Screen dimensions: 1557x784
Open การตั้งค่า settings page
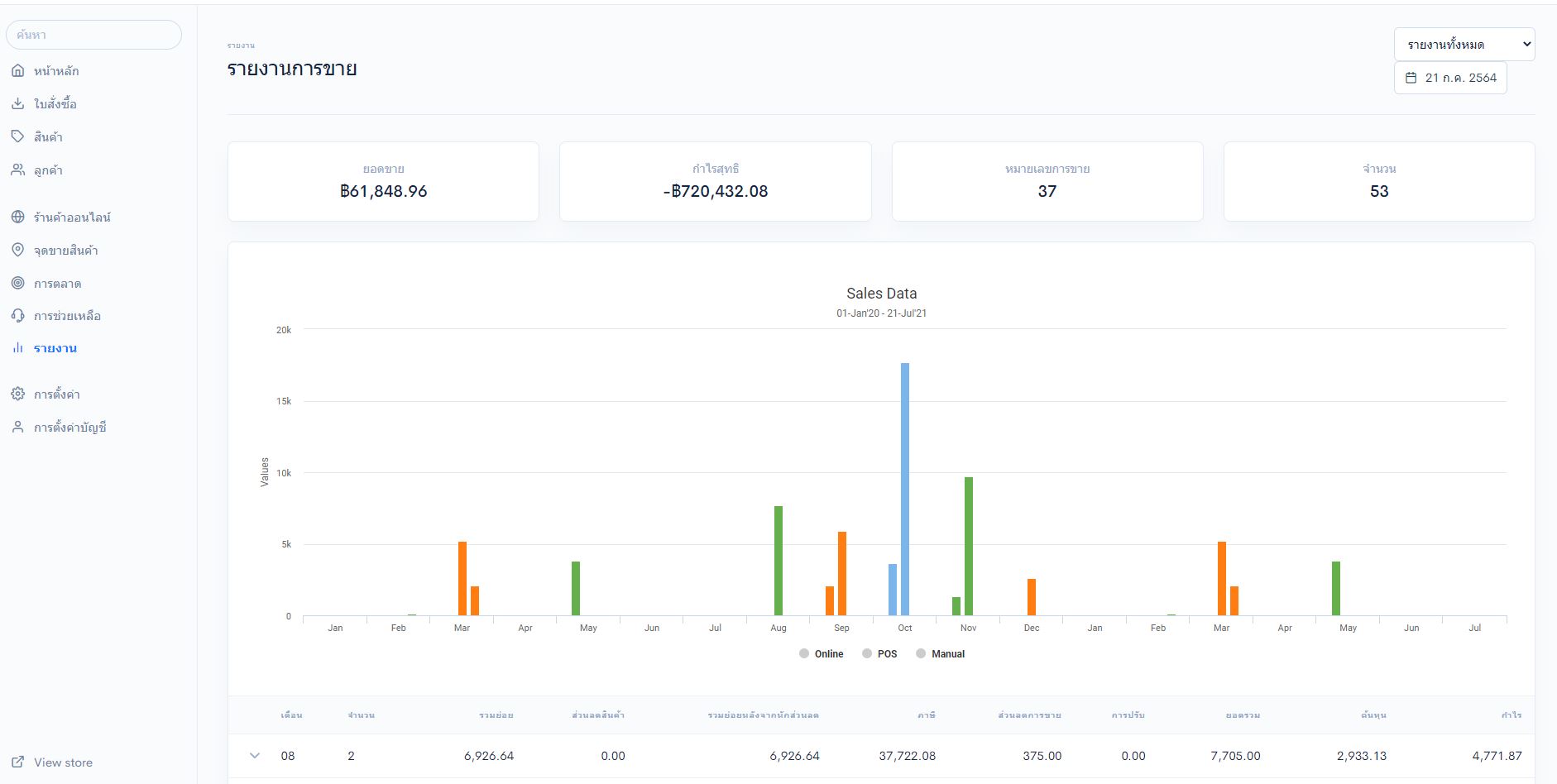click(57, 394)
